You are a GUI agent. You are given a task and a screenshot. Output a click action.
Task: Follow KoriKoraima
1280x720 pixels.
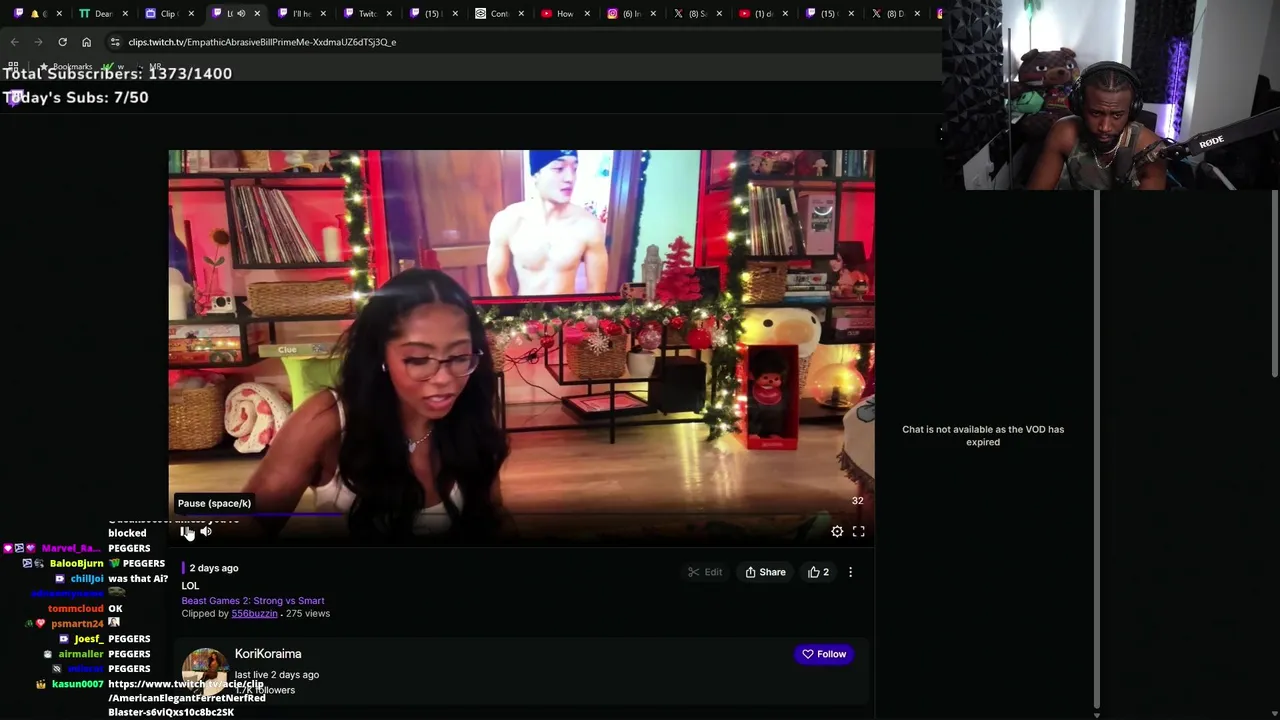point(823,654)
